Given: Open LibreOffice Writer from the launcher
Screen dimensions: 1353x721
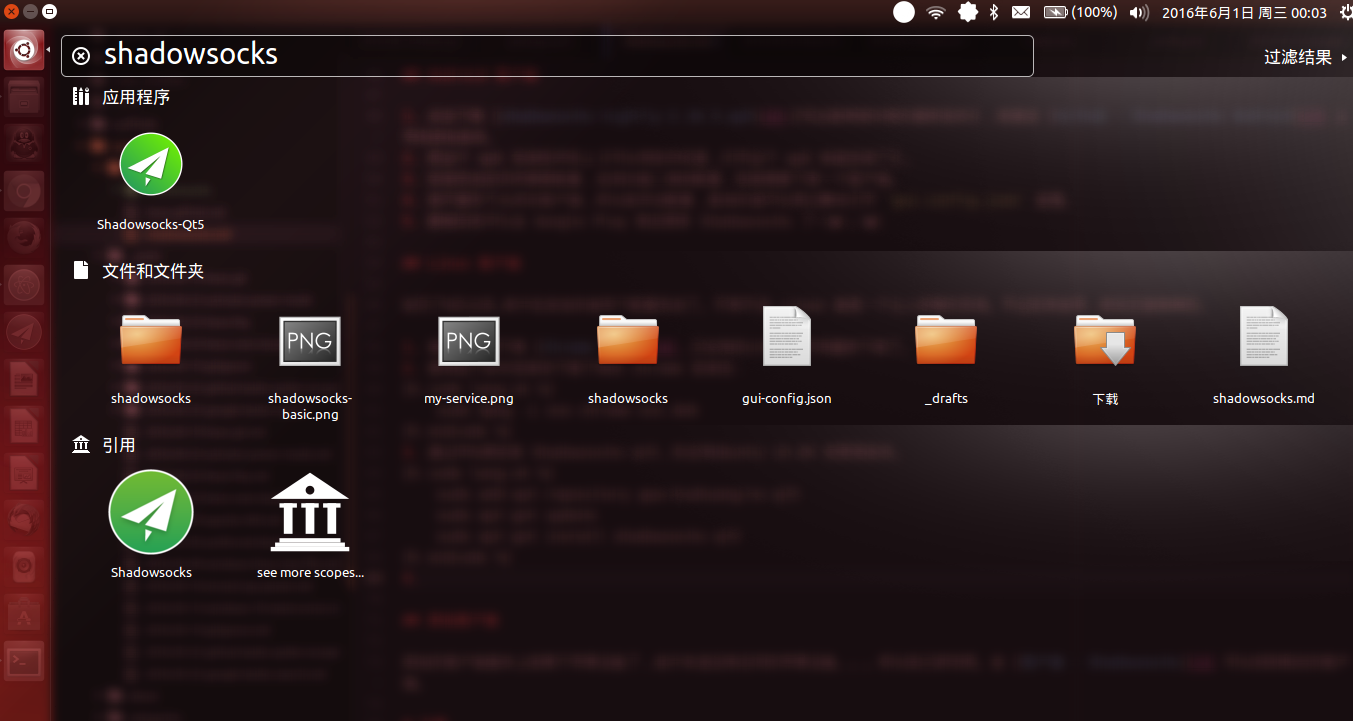Looking at the screenshot, I should pos(24,380).
